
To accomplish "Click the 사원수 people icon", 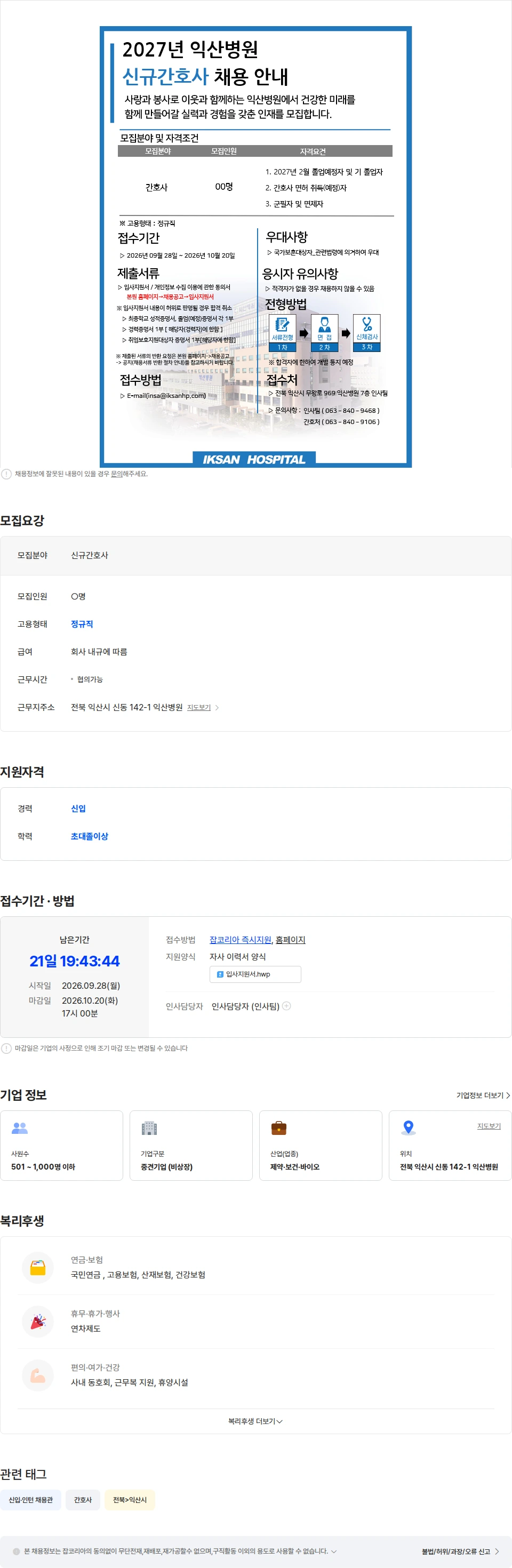I will (x=20, y=1128).
